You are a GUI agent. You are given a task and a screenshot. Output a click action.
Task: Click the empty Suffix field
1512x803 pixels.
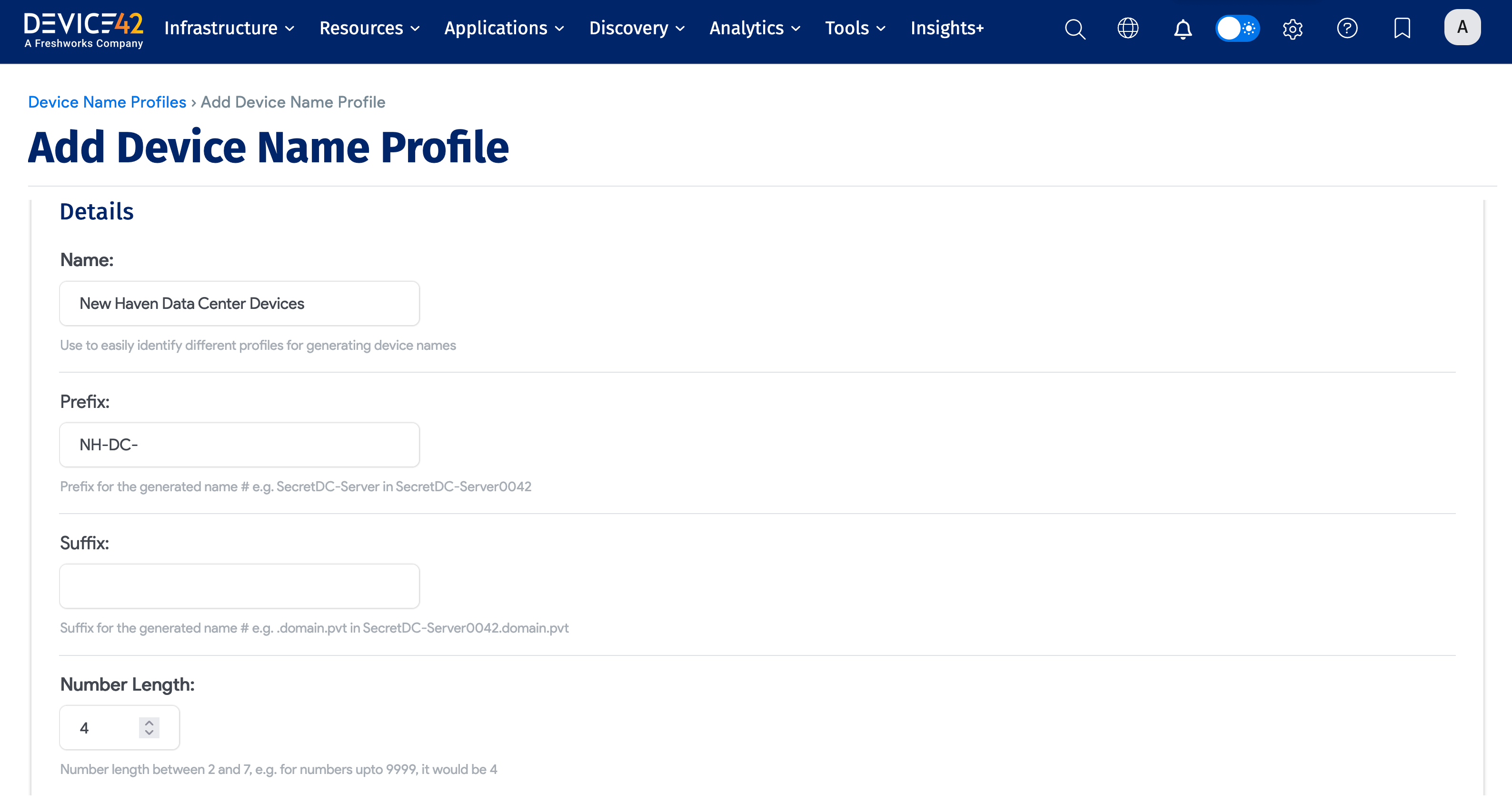pyautogui.click(x=239, y=585)
